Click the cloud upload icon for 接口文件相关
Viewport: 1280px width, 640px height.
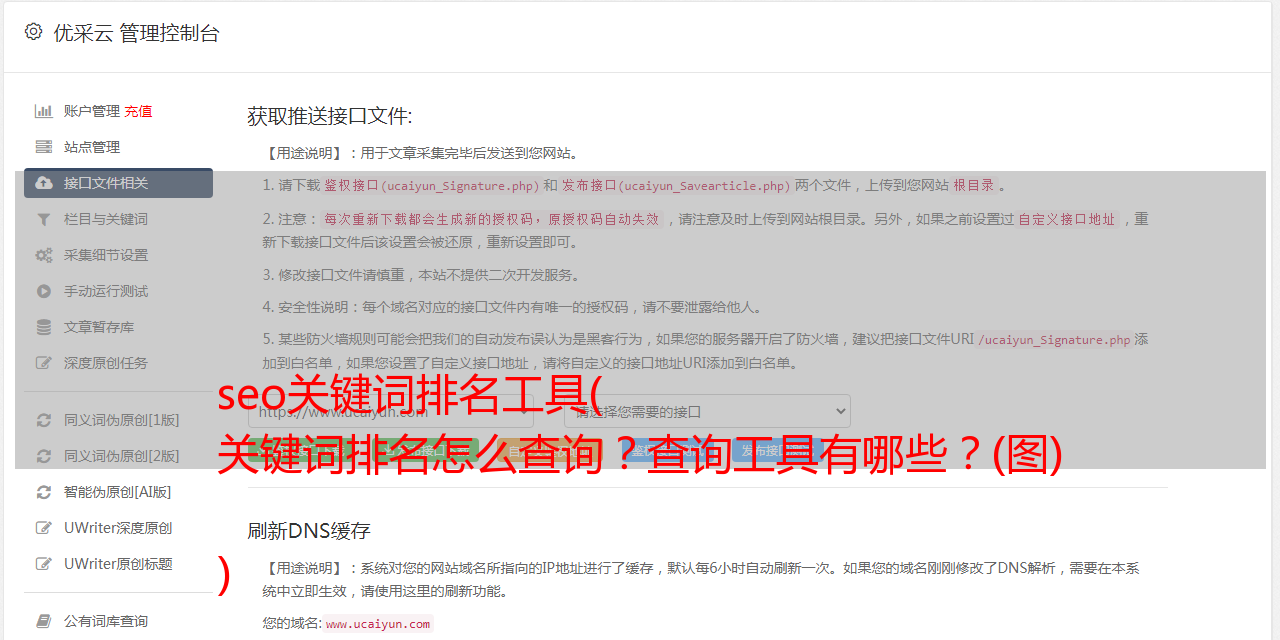[44, 183]
